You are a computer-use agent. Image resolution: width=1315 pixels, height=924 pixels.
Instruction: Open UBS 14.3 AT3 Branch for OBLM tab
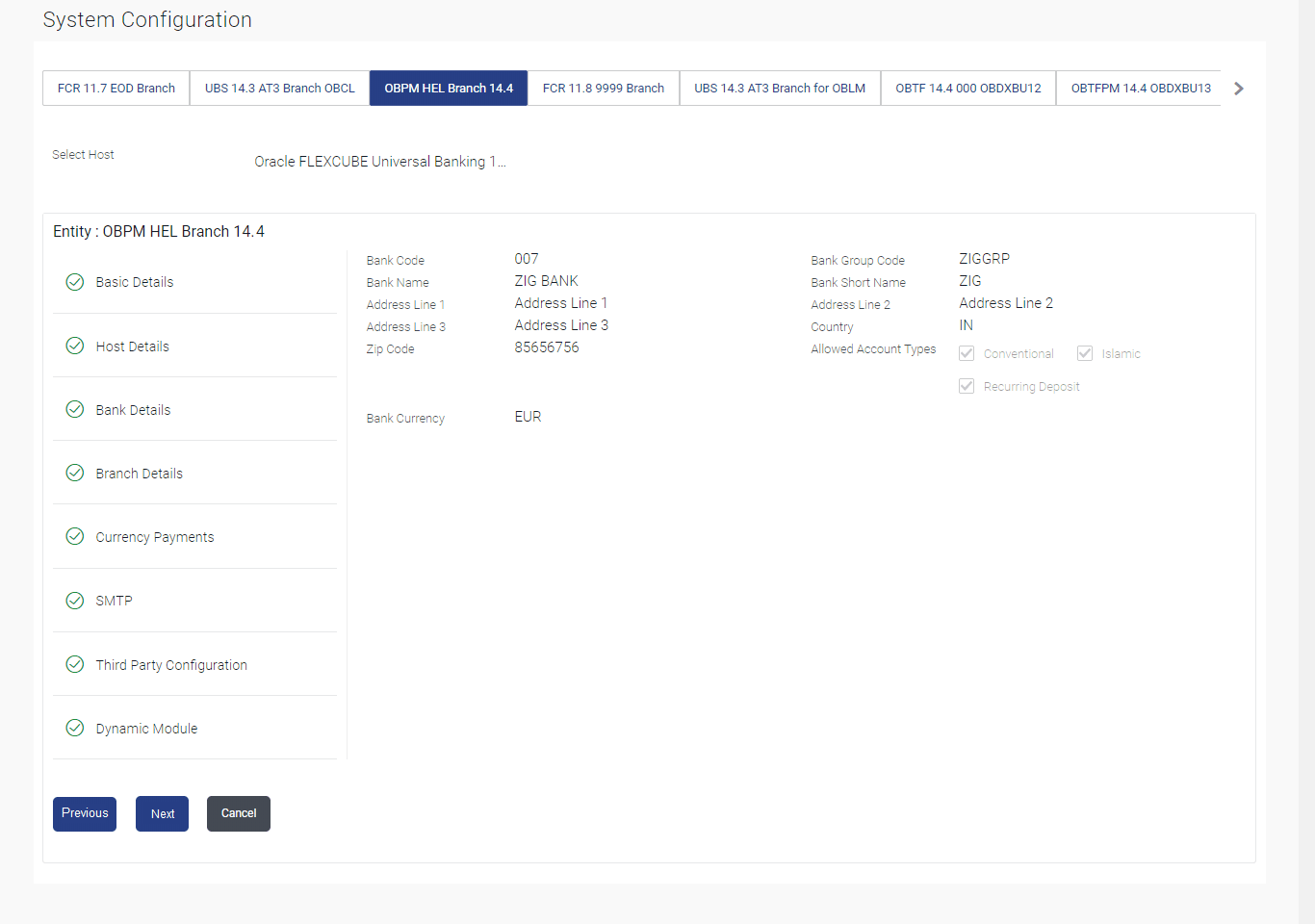780,89
